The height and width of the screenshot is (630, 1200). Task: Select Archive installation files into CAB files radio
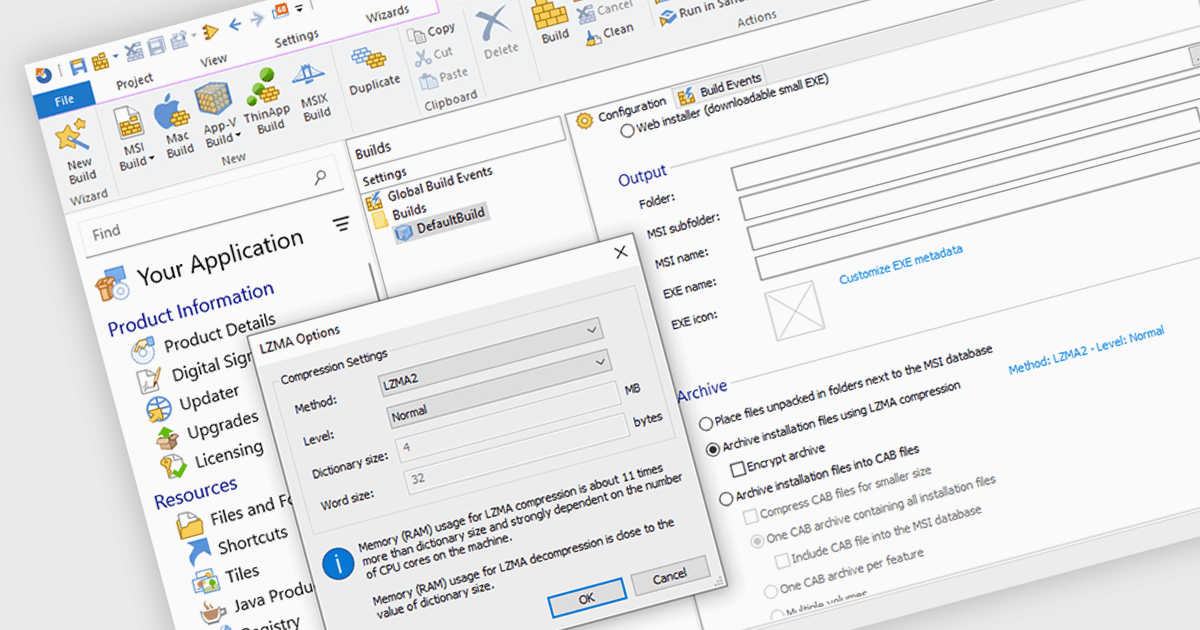726,500
